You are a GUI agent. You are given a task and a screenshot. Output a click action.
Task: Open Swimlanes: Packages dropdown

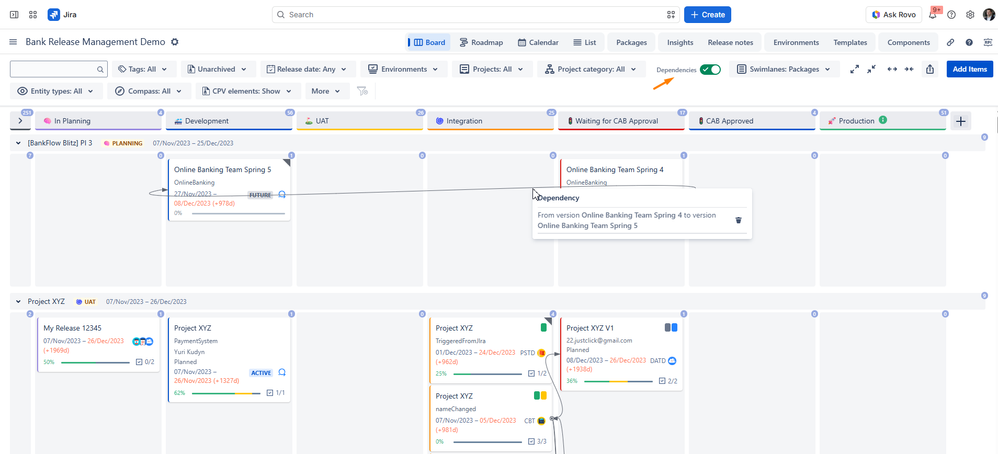point(784,69)
